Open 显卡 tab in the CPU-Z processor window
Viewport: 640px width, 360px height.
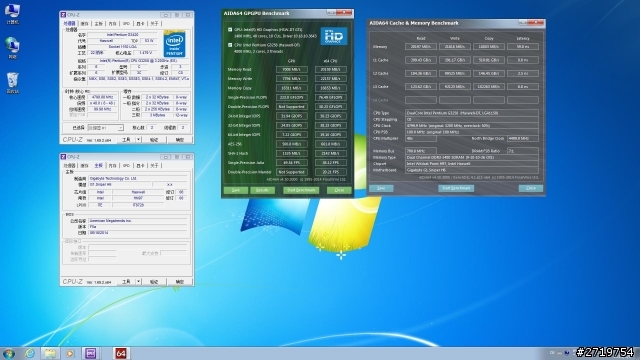tap(140, 24)
